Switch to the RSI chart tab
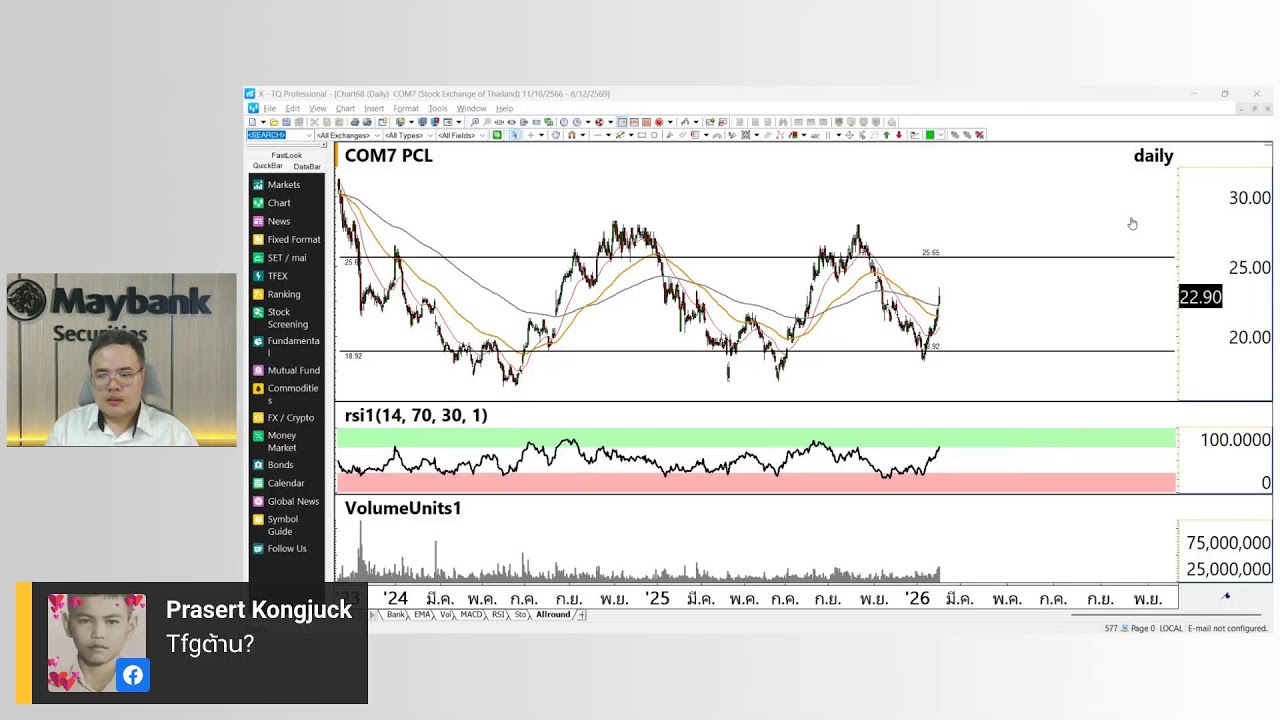Image resolution: width=1280 pixels, height=720 pixels. pyautogui.click(x=498, y=615)
